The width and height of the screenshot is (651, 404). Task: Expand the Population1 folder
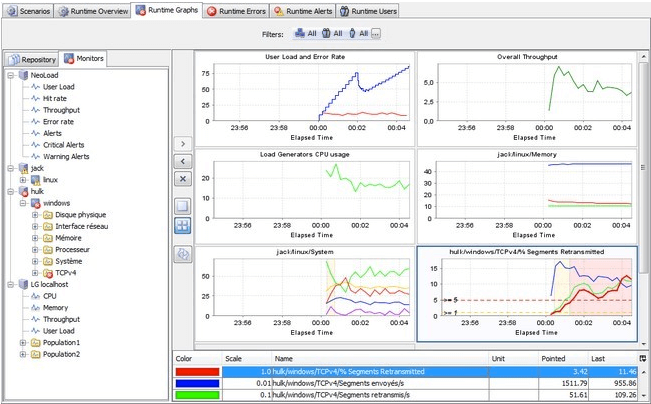pos(23,343)
